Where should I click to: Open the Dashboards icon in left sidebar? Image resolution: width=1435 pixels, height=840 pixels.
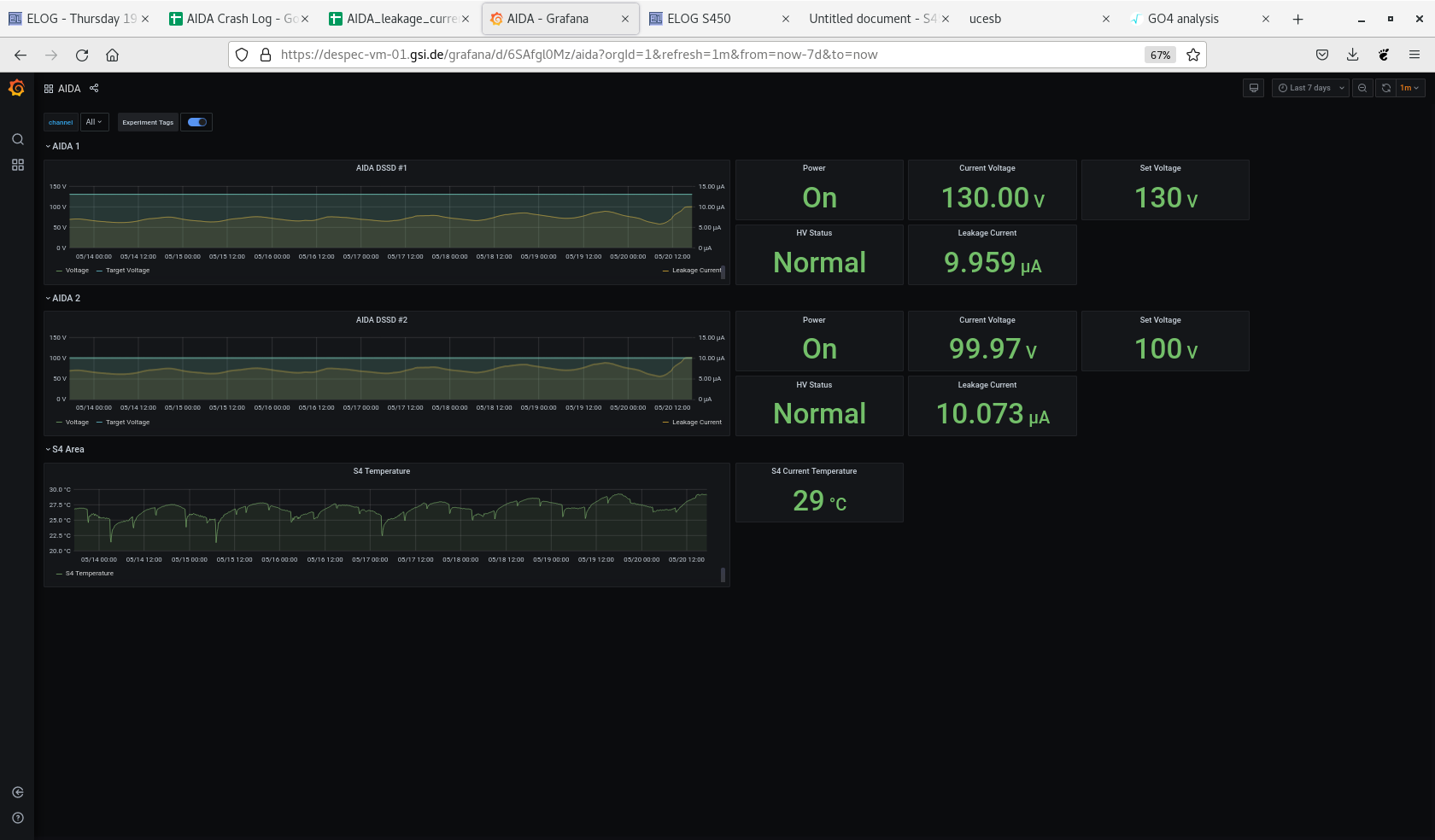pyautogui.click(x=17, y=165)
